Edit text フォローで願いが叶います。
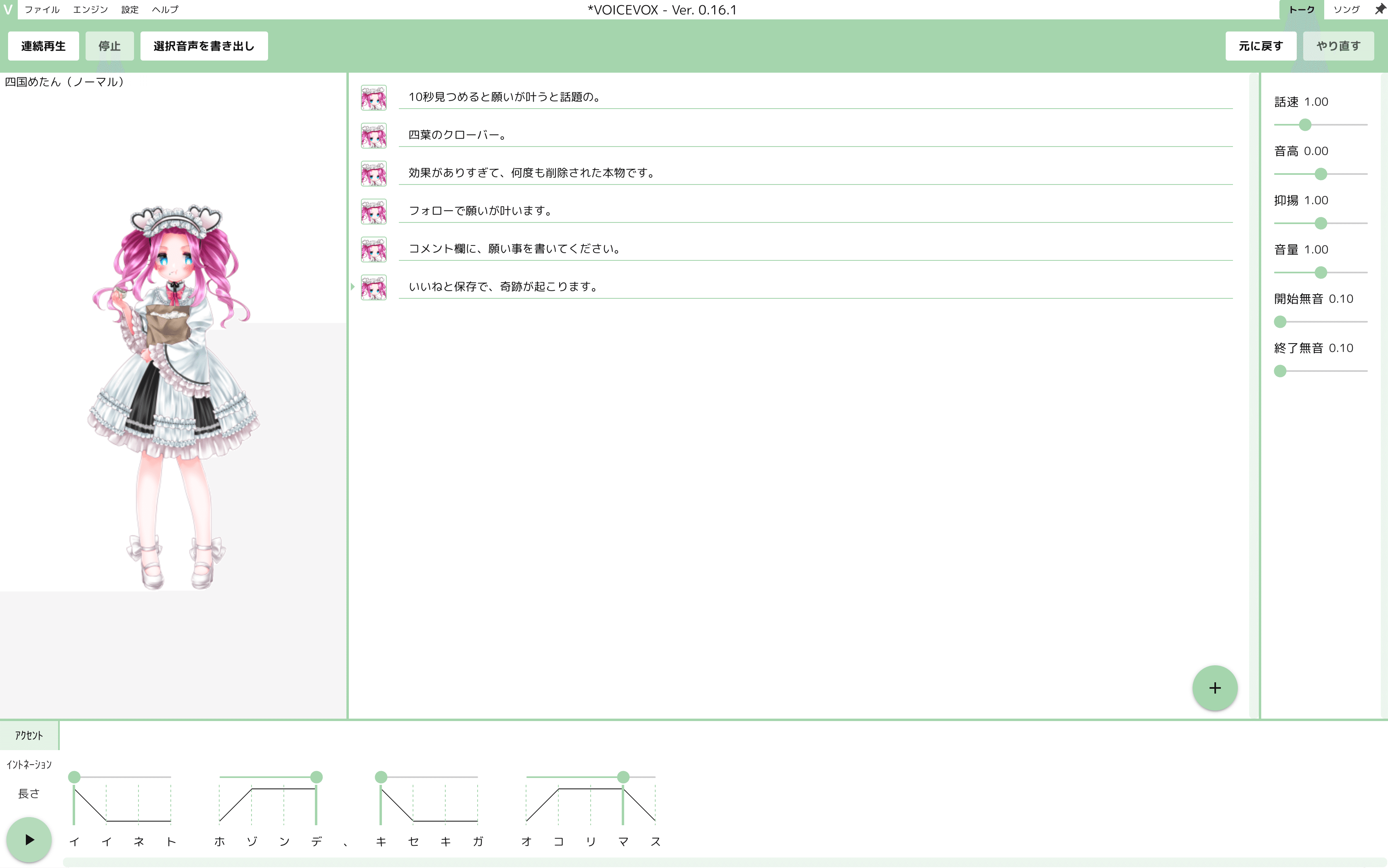 click(x=816, y=211)
